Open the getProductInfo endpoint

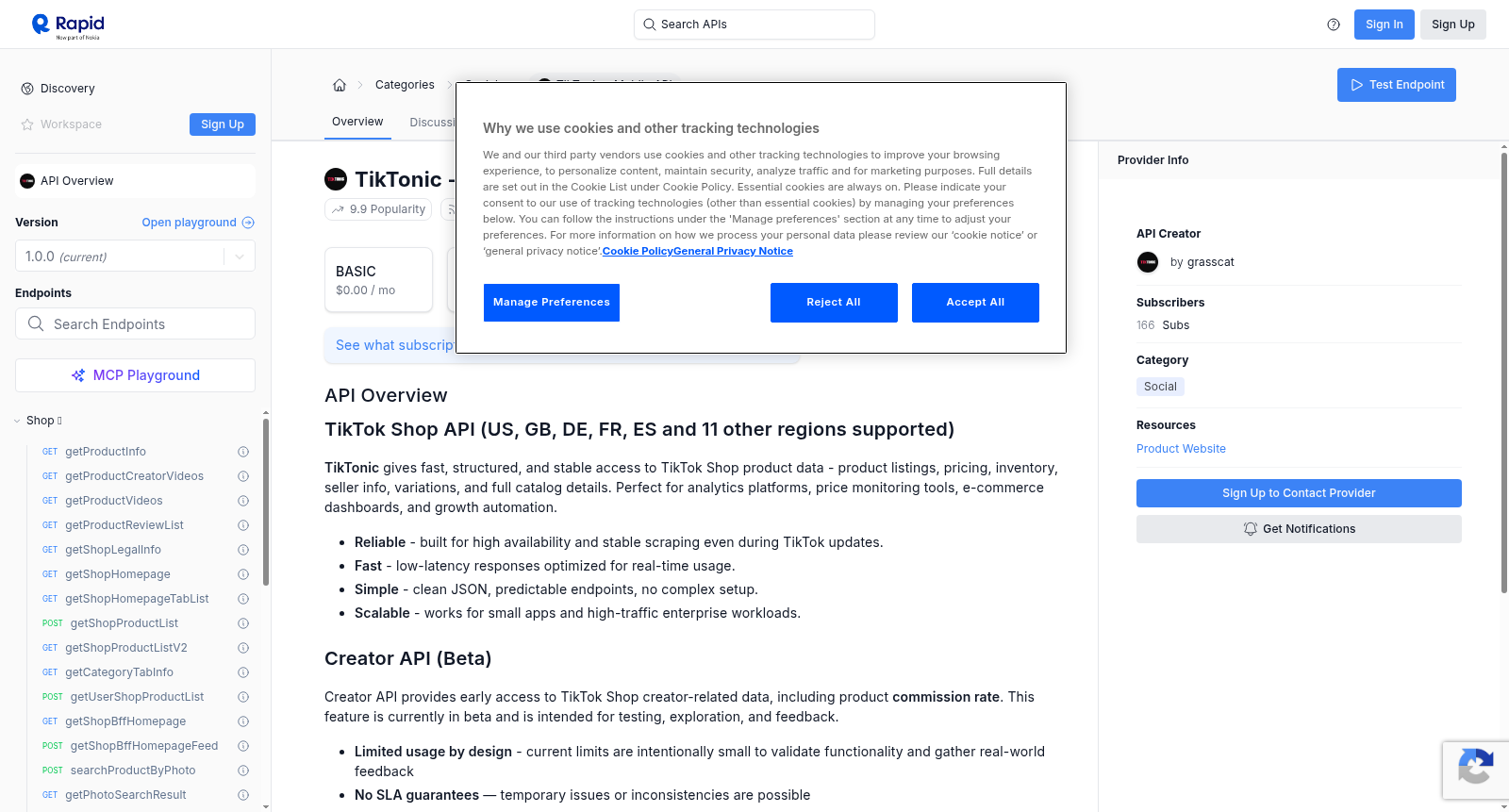pos(106,452)
